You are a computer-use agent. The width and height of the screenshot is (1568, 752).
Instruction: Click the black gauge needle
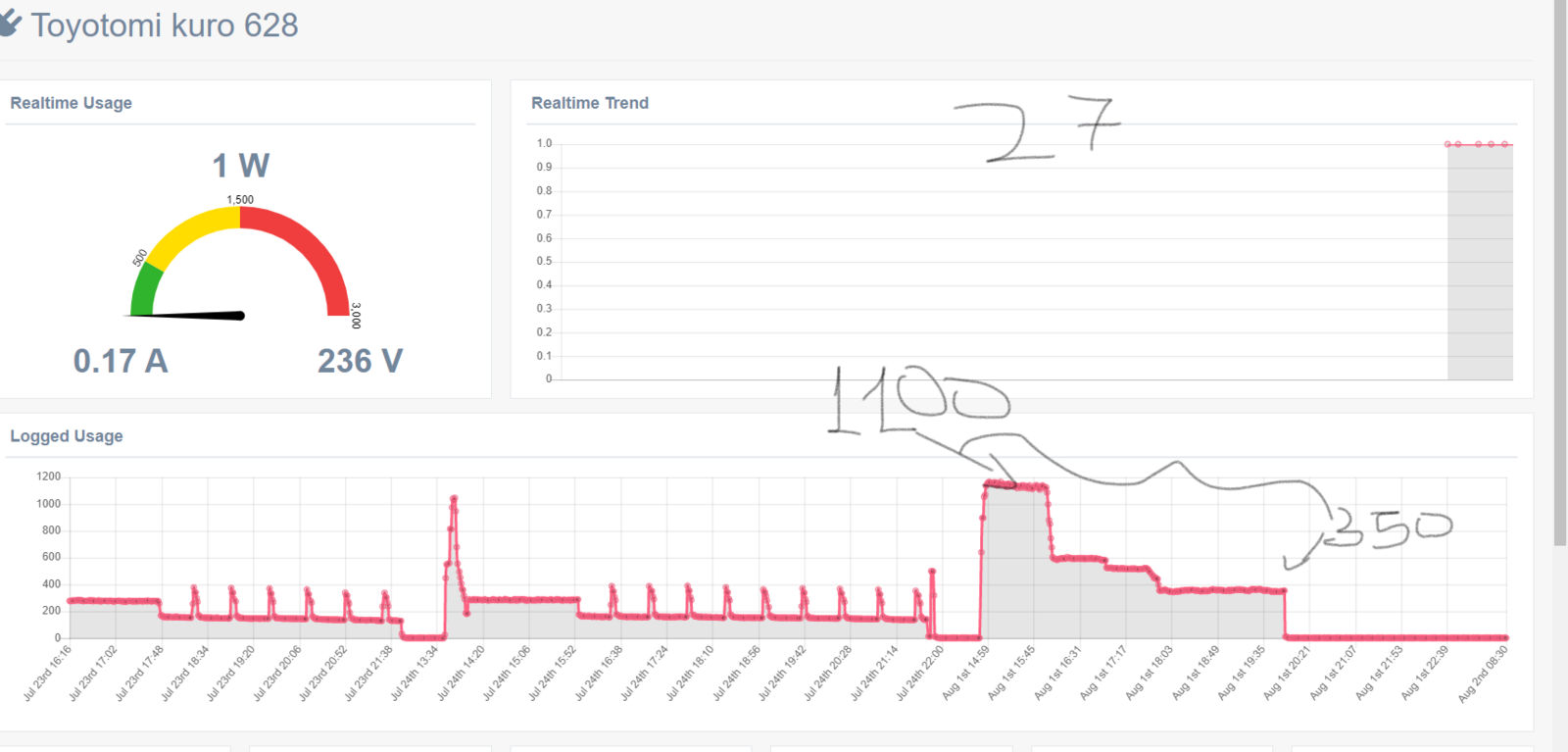(186, 315)
